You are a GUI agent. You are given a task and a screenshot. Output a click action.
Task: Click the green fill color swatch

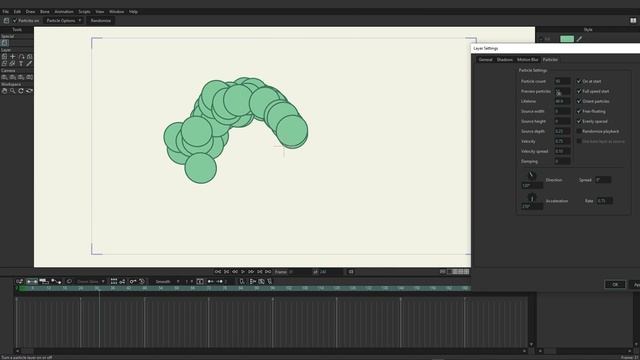(x=567, y=39)
